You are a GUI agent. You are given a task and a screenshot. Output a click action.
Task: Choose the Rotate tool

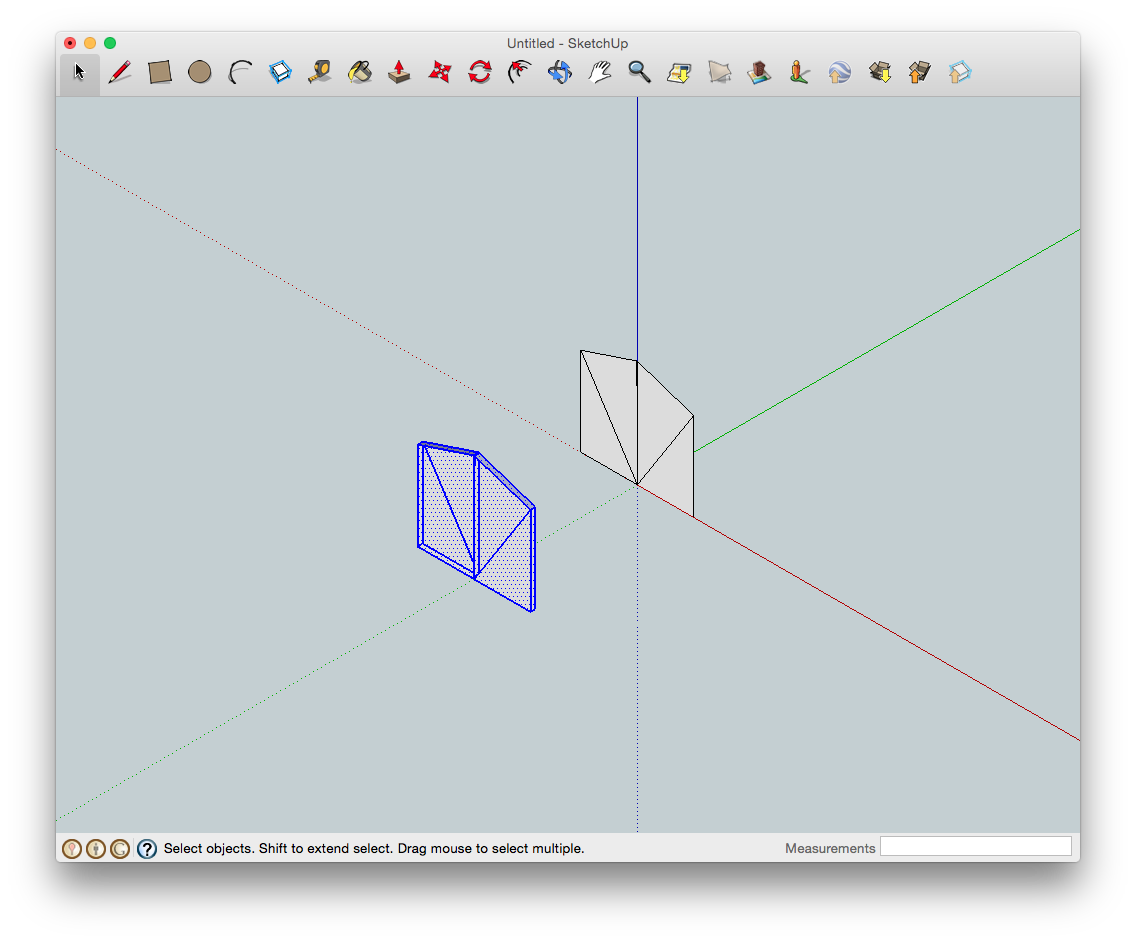[480, 72]
